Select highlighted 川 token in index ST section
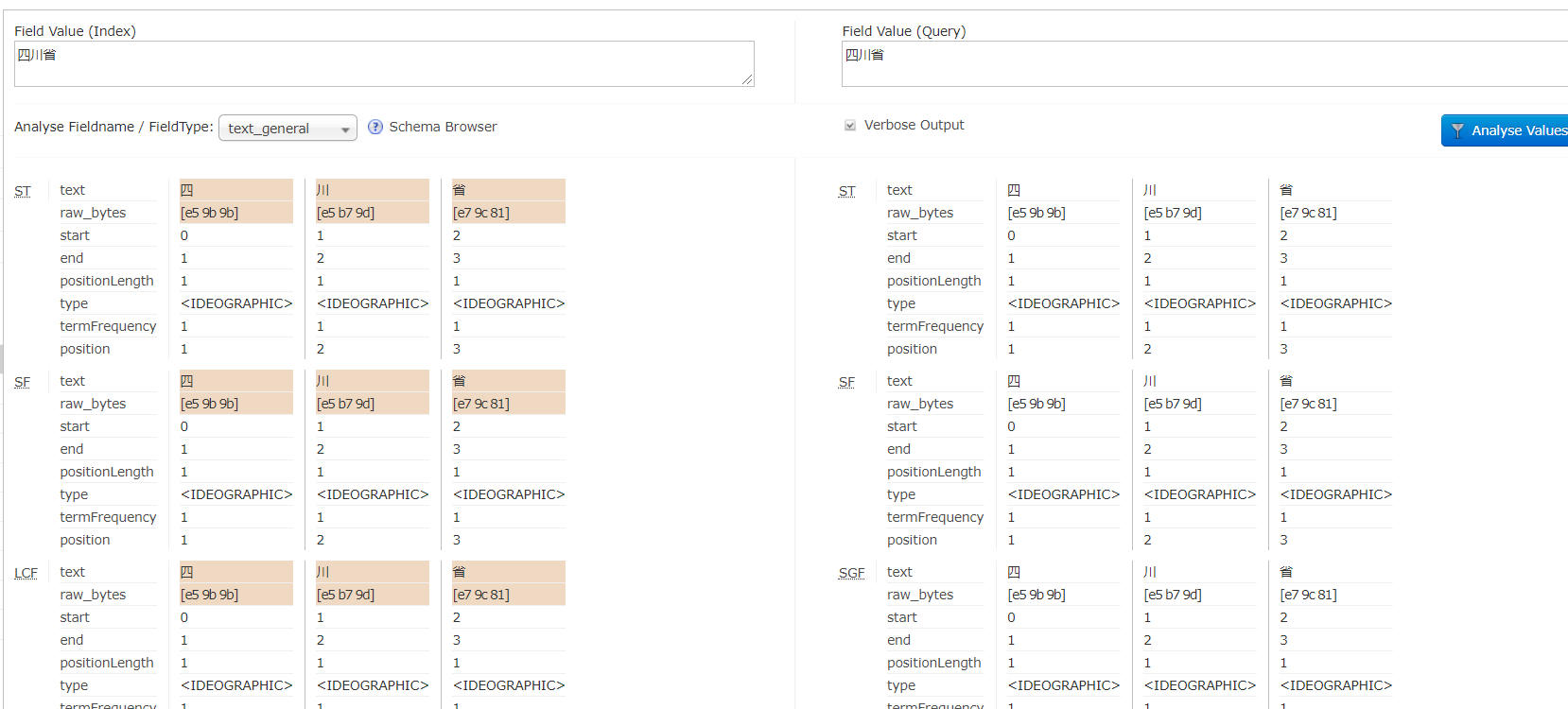This screenshot has width=1568, height=709. [x=373, y=190]
